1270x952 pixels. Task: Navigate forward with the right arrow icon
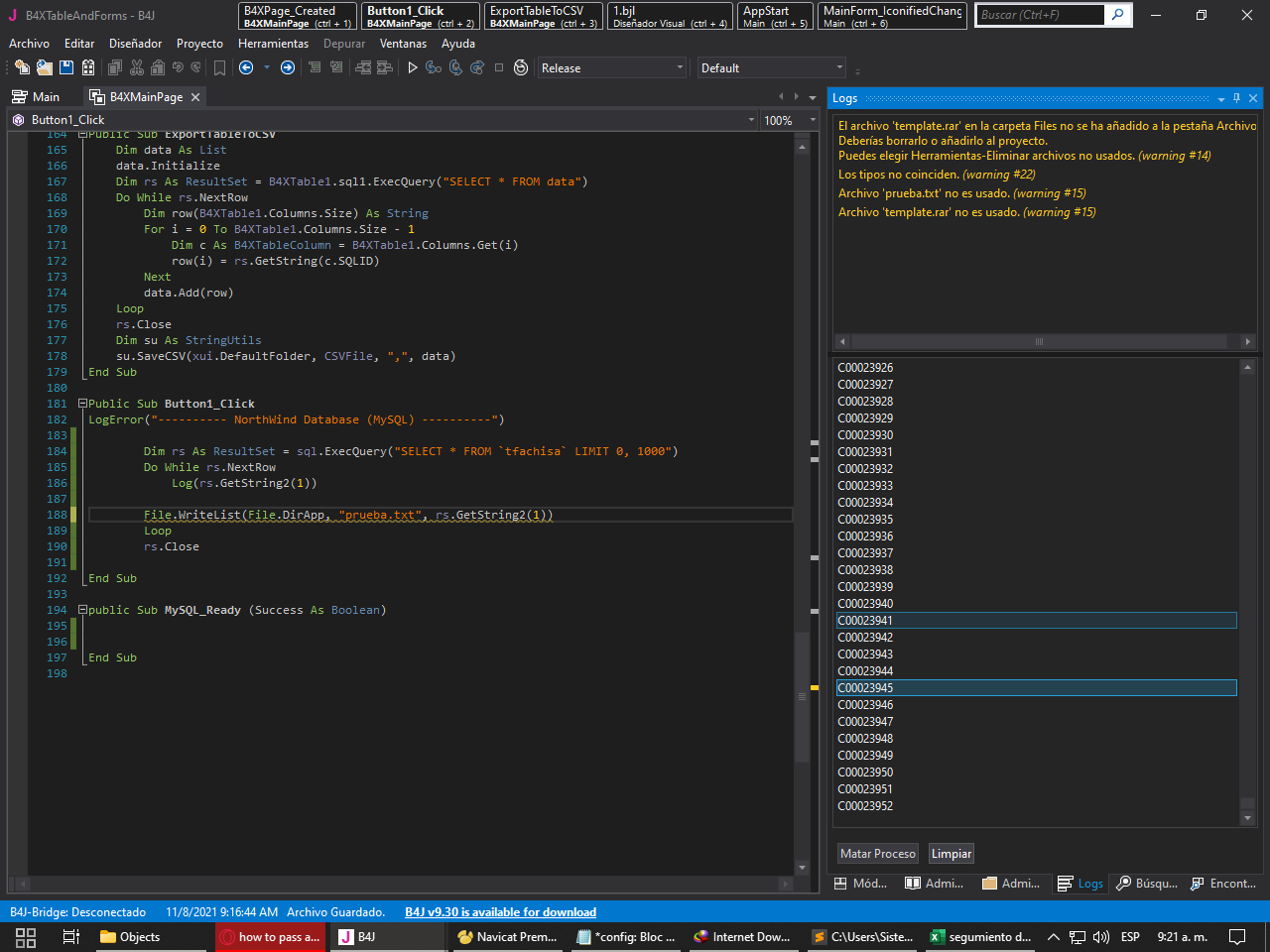click(x=288, y=67)
